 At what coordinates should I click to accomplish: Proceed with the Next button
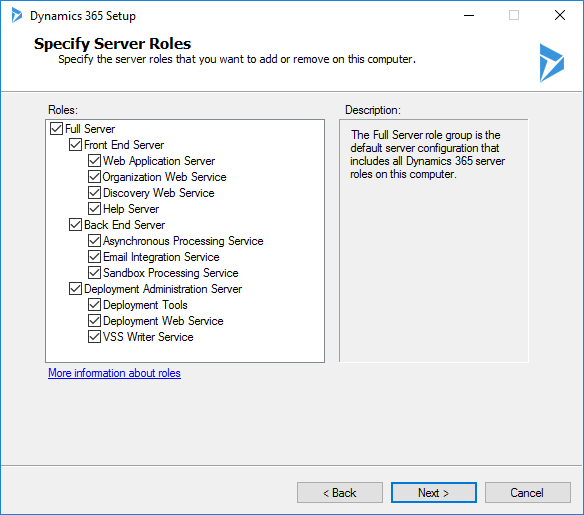434,493
